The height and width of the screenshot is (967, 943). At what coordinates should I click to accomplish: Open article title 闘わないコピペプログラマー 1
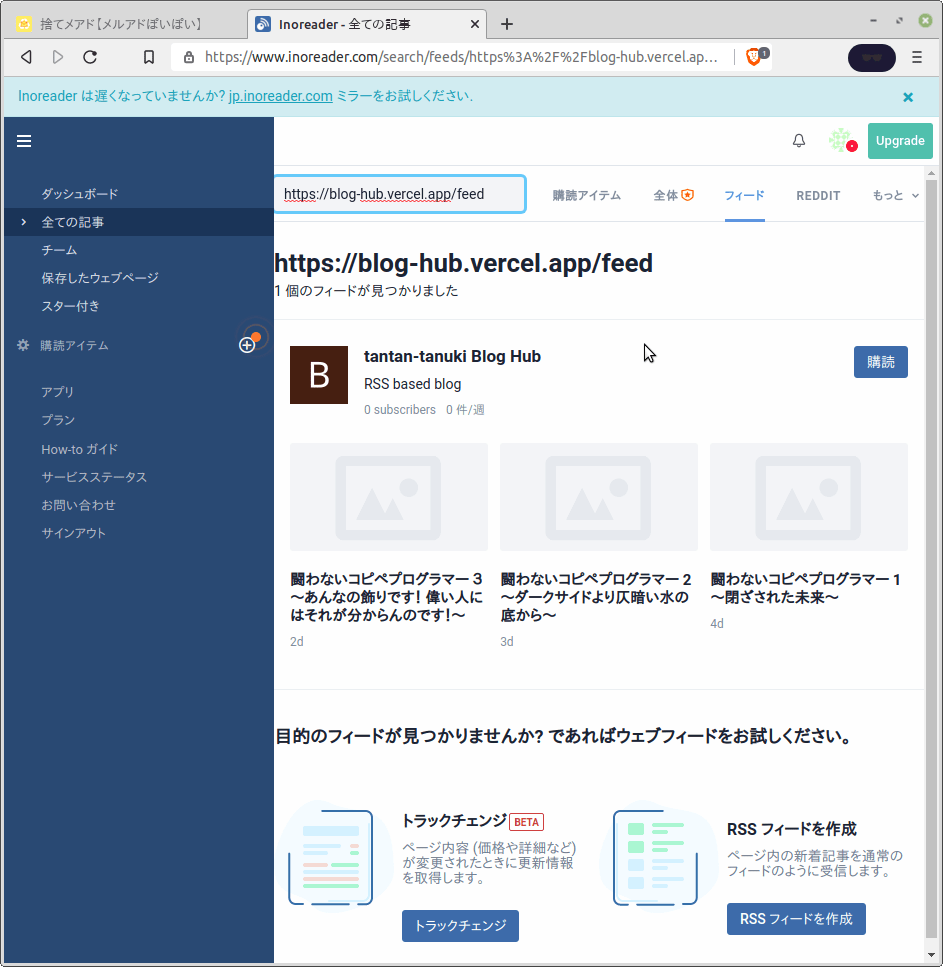click(805, 588)
